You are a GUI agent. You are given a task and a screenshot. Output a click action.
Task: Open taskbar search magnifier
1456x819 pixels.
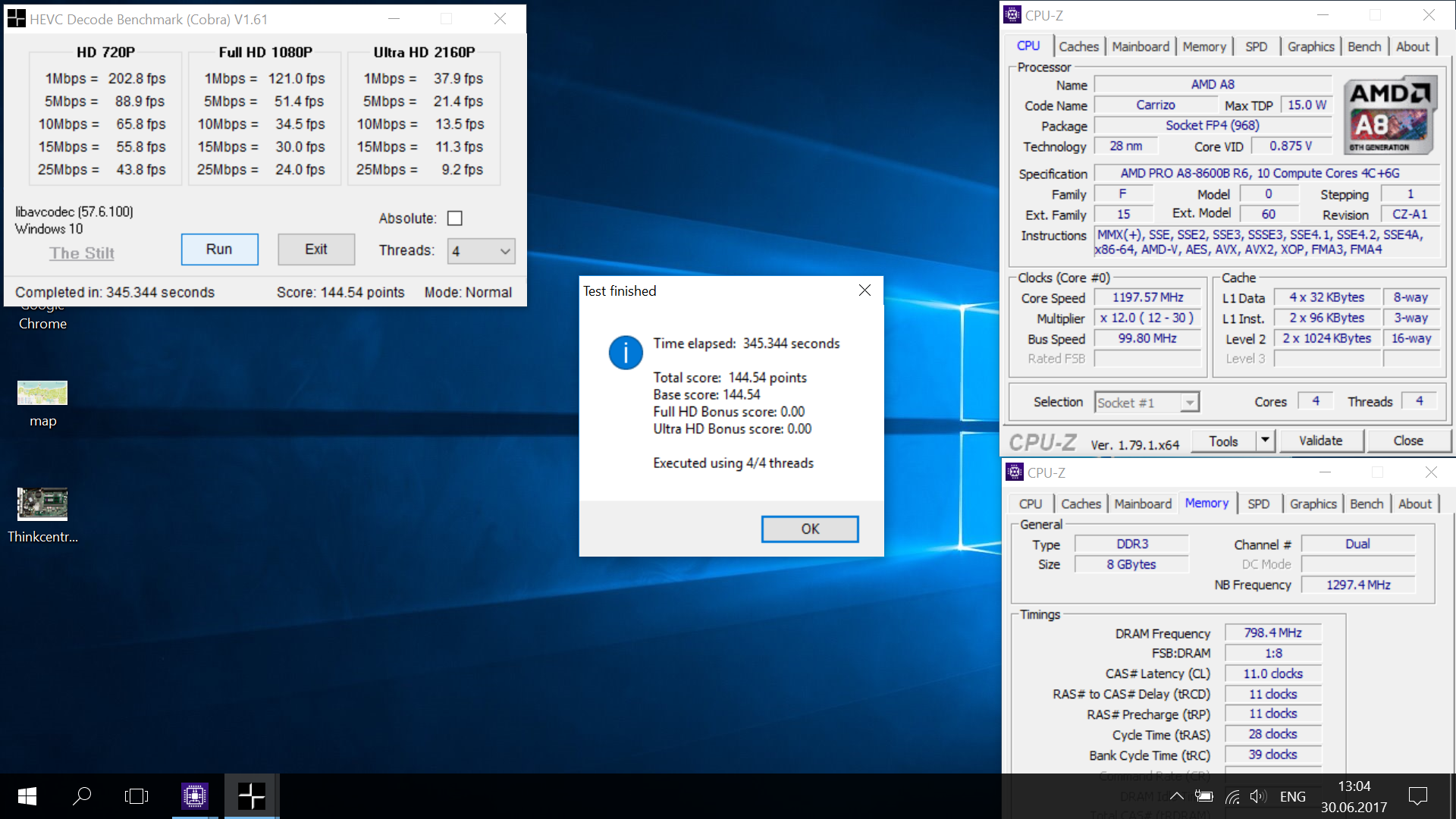tap(82, 795)
